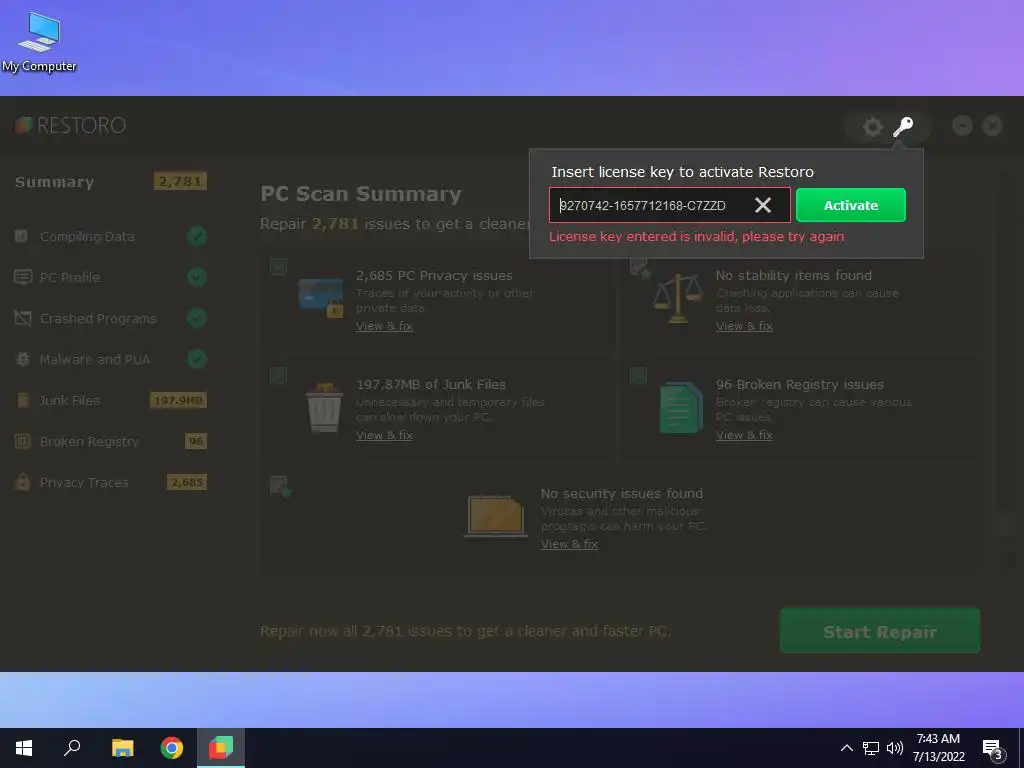Click the Activate button
Viewport: 1024px width, 768px height.
[850, 205]
